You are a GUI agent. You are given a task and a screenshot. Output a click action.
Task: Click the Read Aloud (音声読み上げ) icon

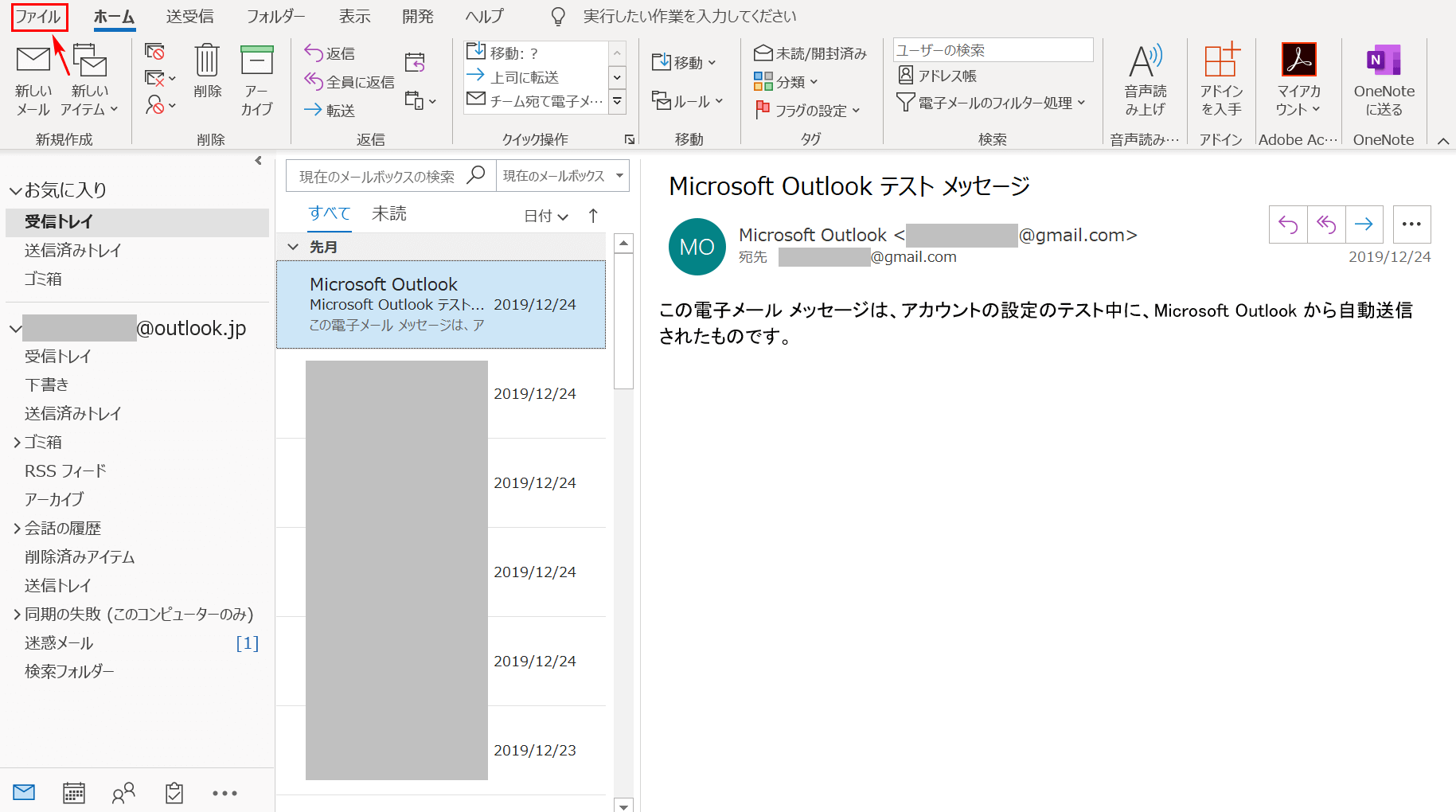[1146, 80]
